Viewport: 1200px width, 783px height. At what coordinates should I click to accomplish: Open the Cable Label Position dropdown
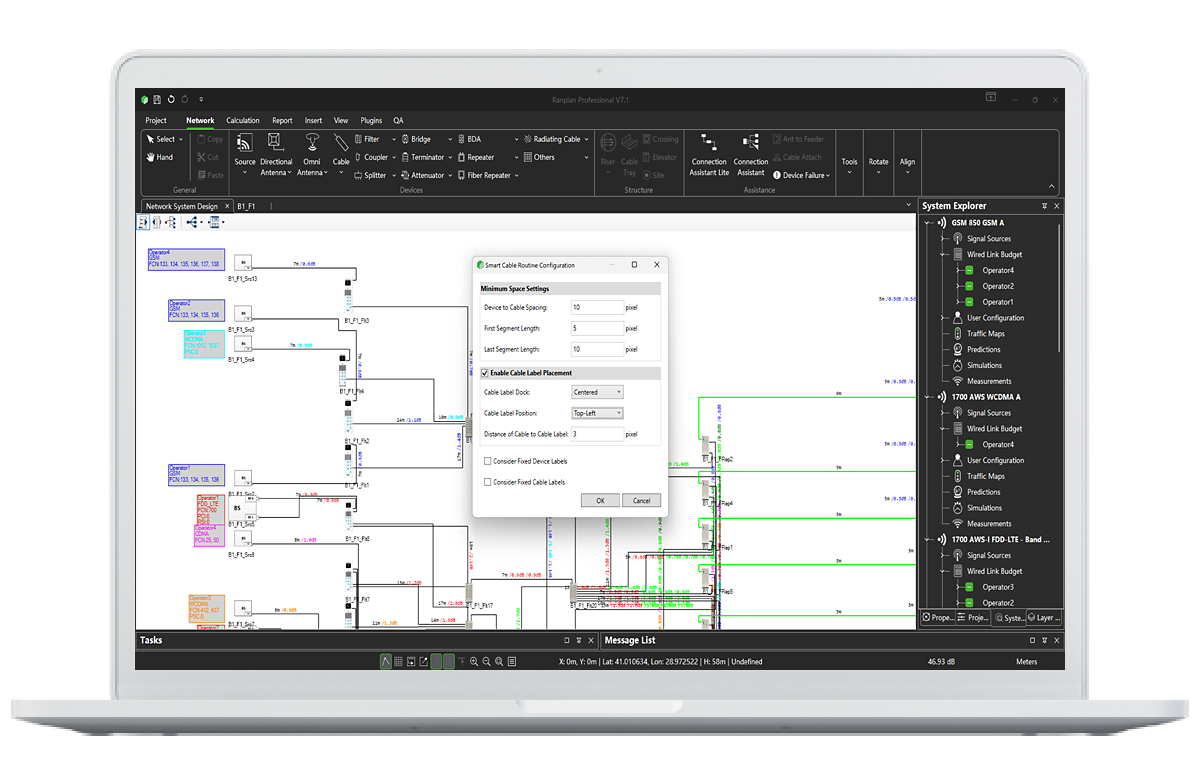[597, 413]
